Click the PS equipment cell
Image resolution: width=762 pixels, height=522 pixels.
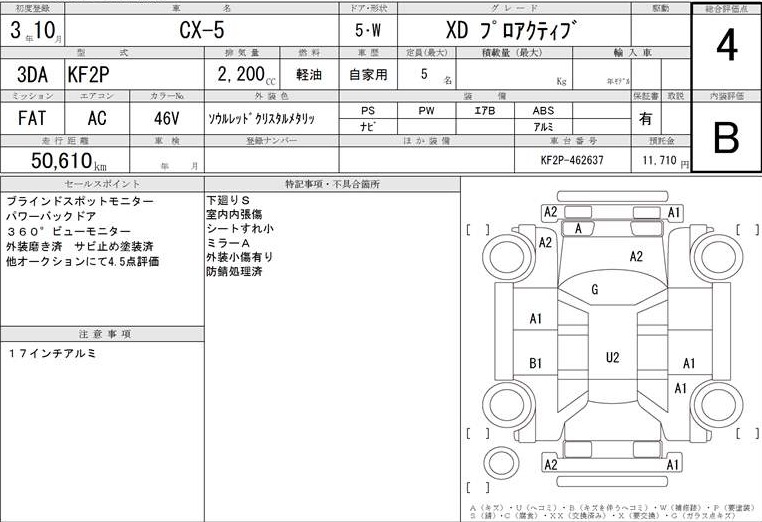tap(366, 110)
